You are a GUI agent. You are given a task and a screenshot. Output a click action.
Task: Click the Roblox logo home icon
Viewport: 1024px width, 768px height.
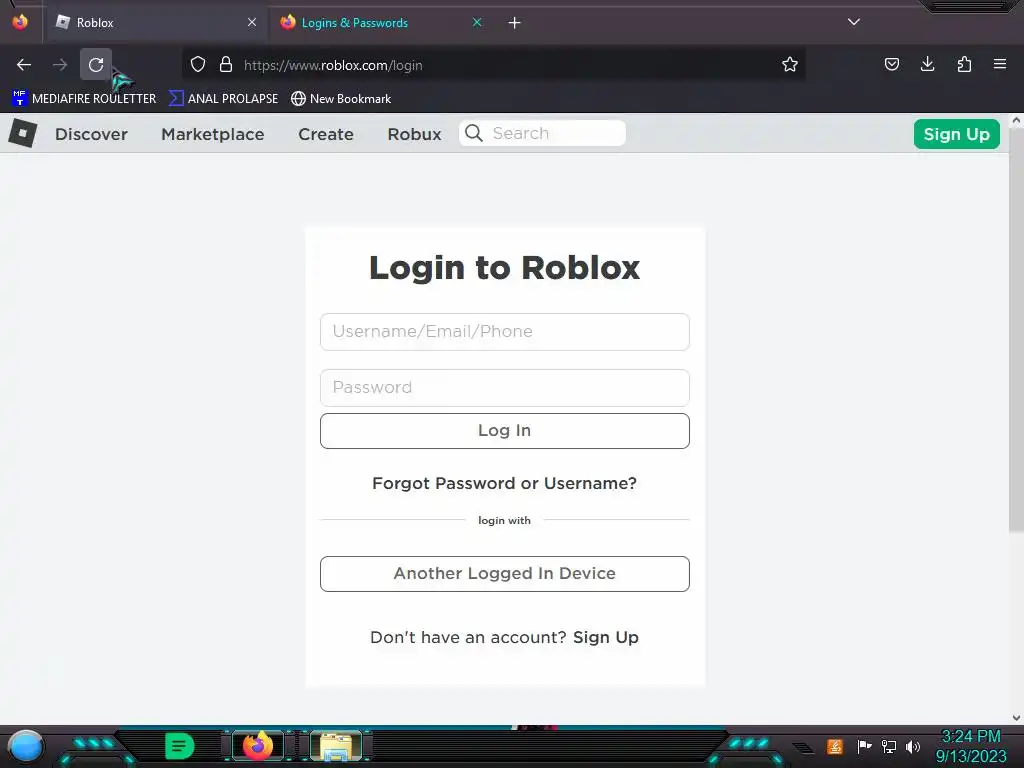pos(23,133)
